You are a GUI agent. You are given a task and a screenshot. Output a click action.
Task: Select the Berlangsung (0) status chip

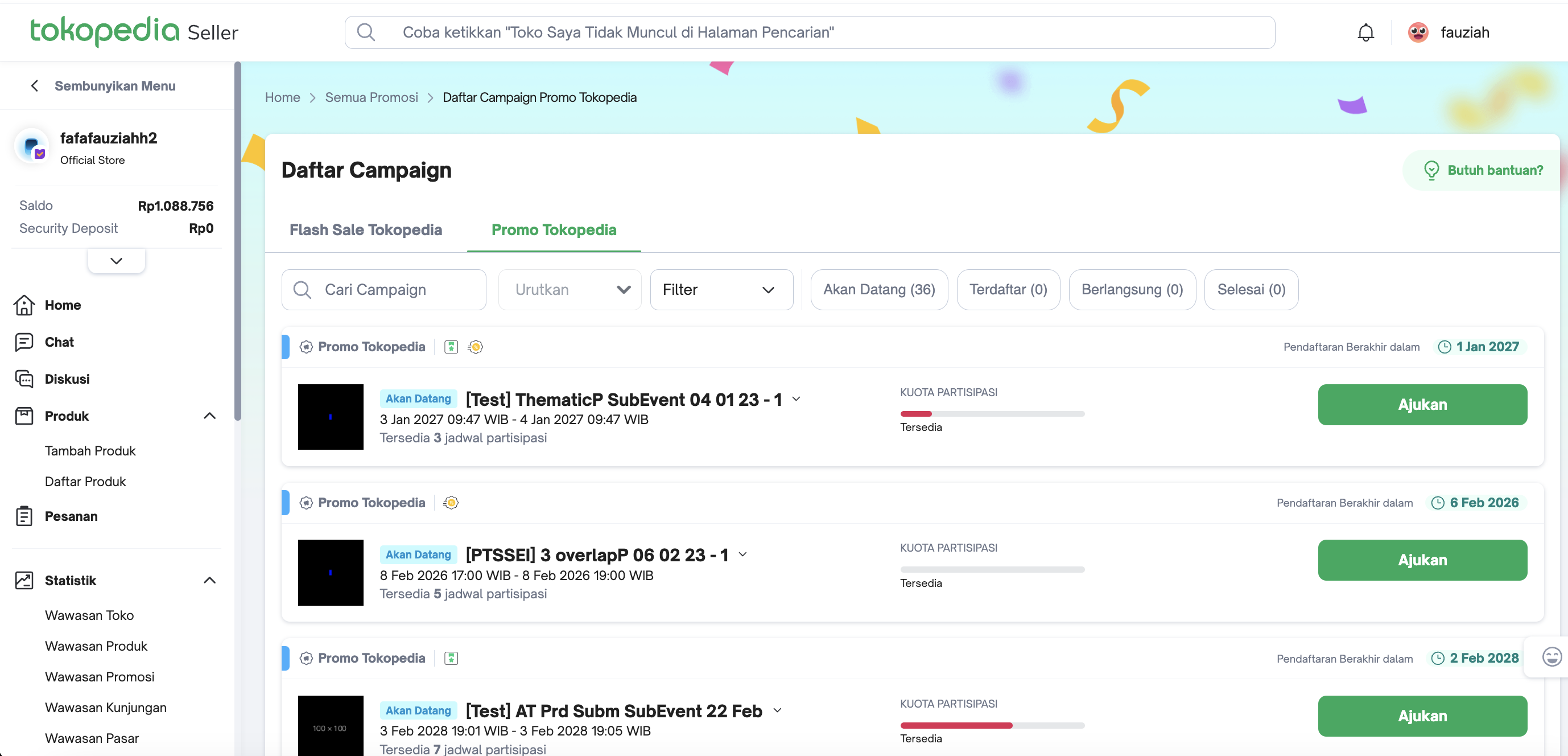(x=1132, y=289)
